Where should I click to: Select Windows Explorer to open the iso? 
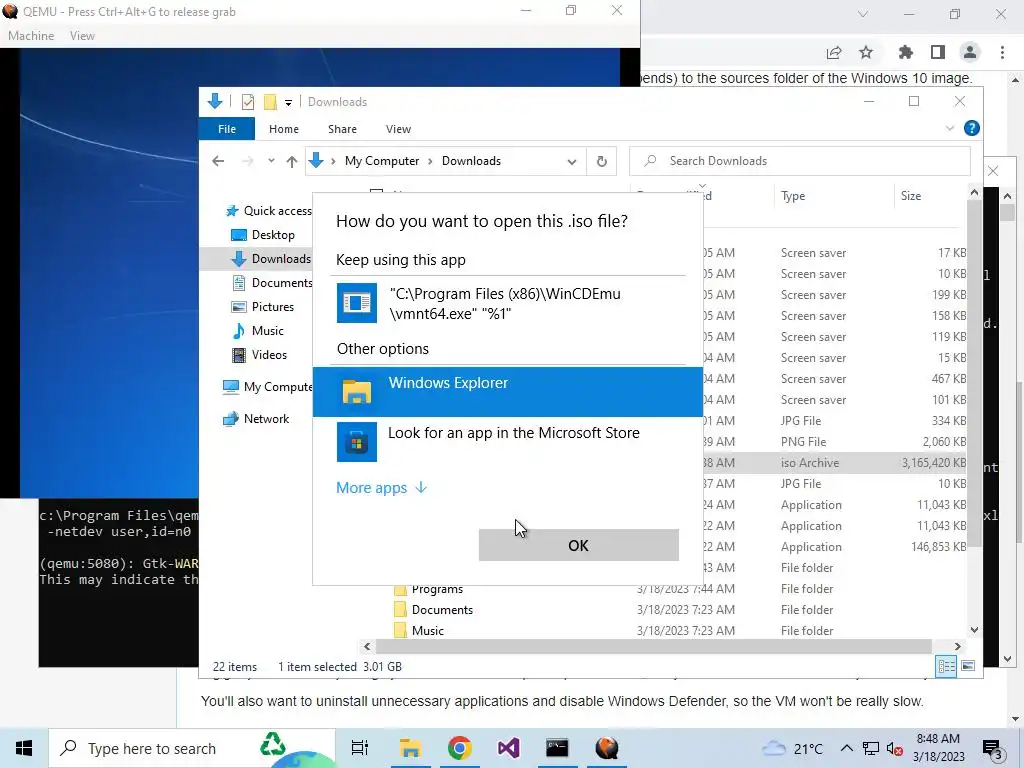click(x=507, y=391)
